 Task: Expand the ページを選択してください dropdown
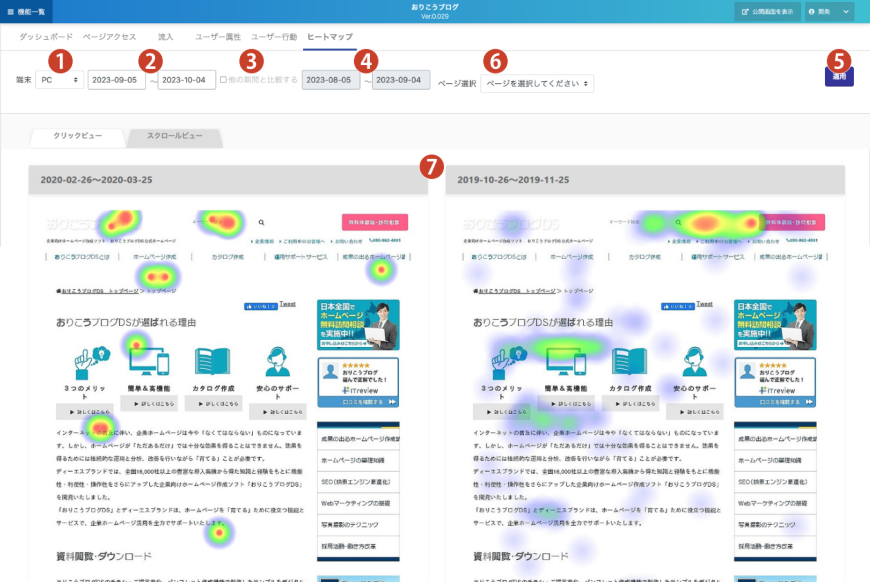click(536, 84)
